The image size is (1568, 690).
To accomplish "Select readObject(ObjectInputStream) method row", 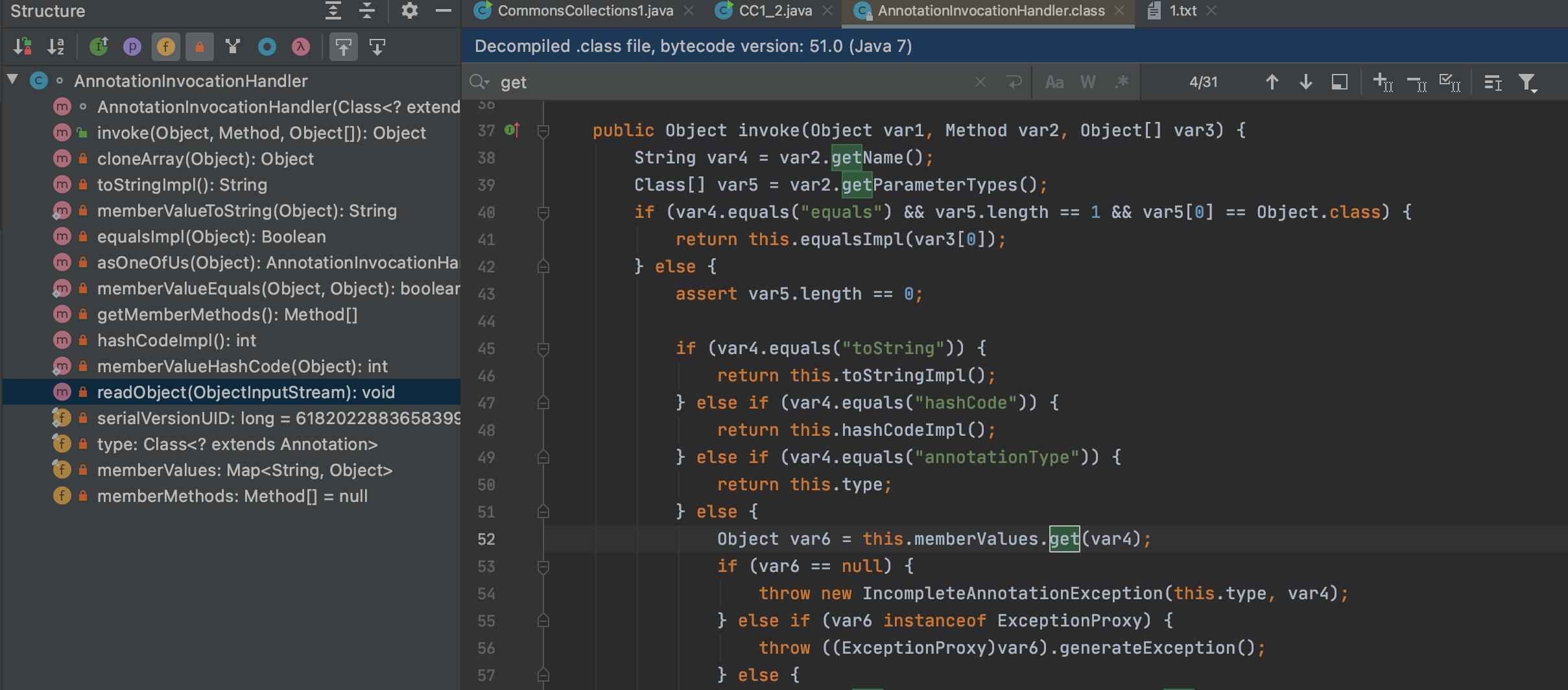I will pyautogui.click(x=232, y=392).
